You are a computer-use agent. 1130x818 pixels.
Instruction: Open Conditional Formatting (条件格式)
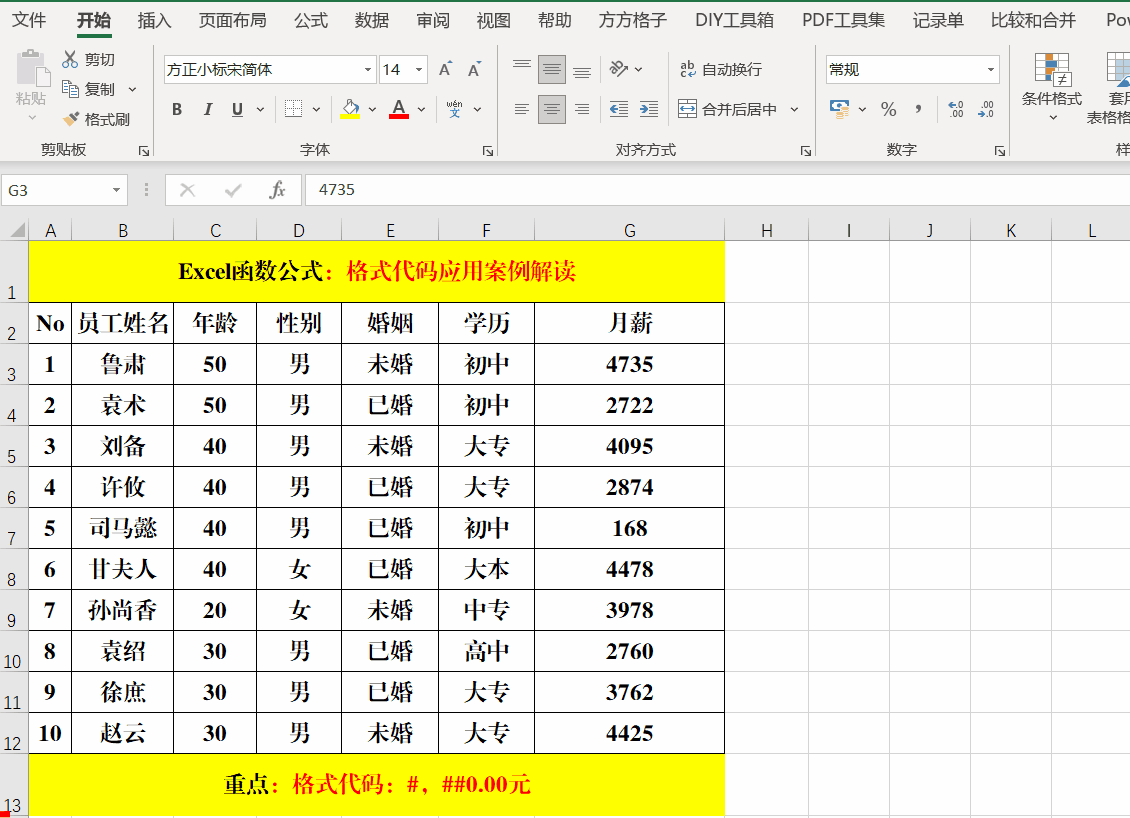pos(1051,86)
